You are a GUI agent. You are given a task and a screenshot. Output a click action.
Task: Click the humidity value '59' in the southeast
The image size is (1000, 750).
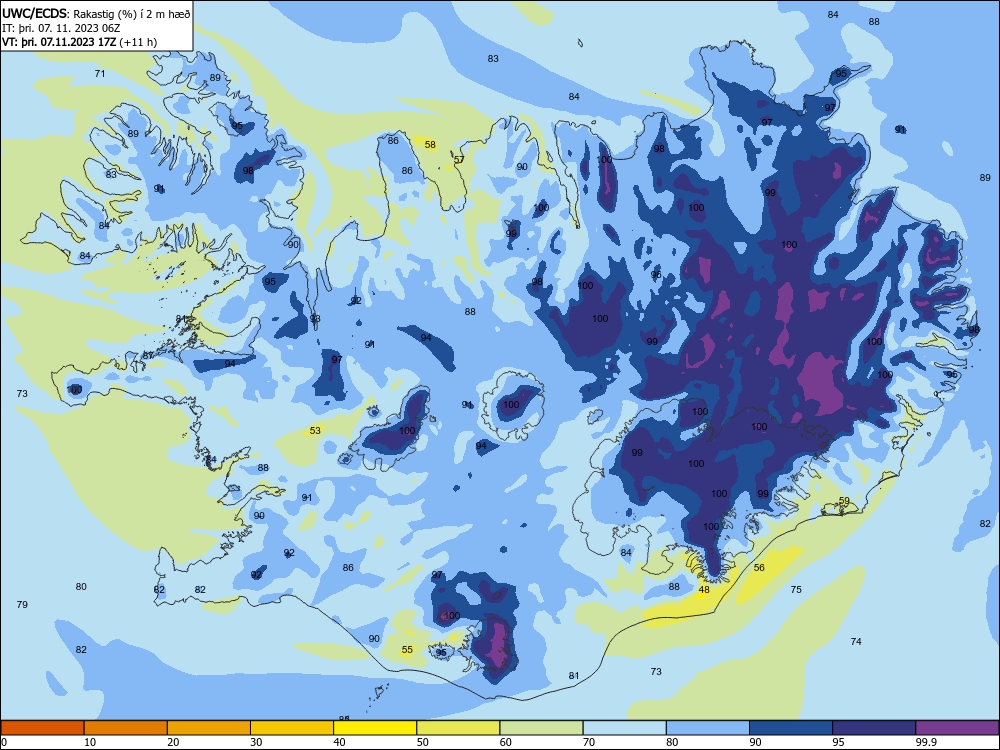click(x=844, y=501)
